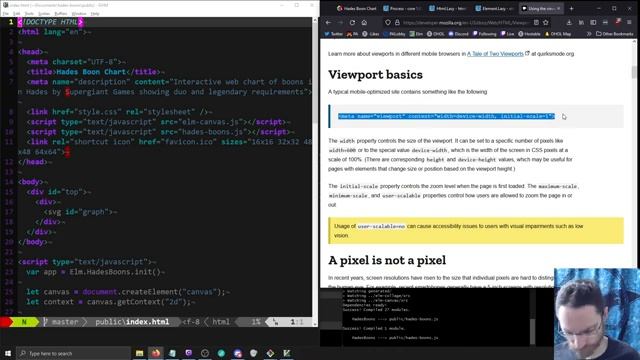Open the Firefox hamburger menu
640x360 pixels.
point(629,22)
